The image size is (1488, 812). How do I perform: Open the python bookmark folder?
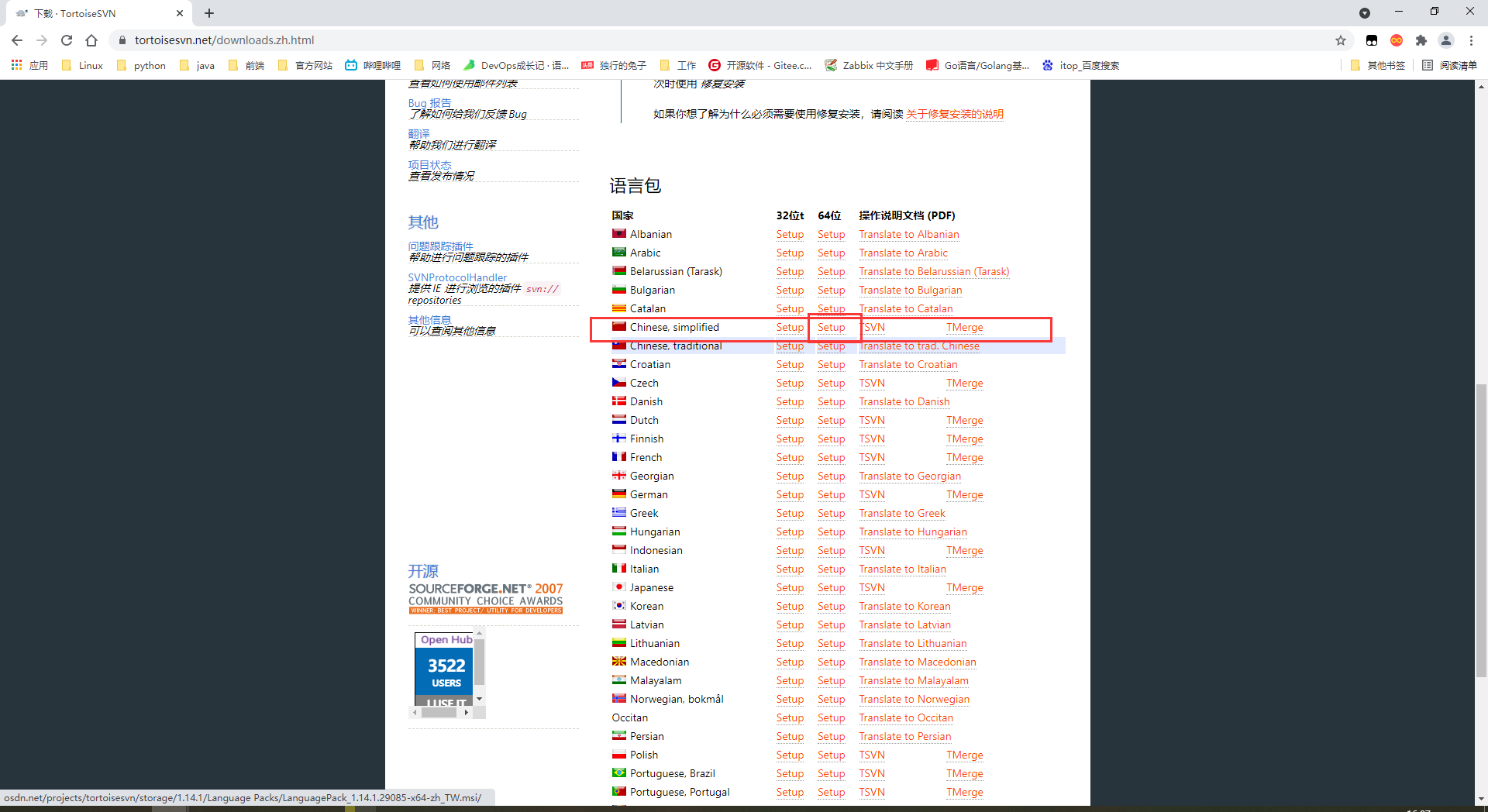click(141, 65)
